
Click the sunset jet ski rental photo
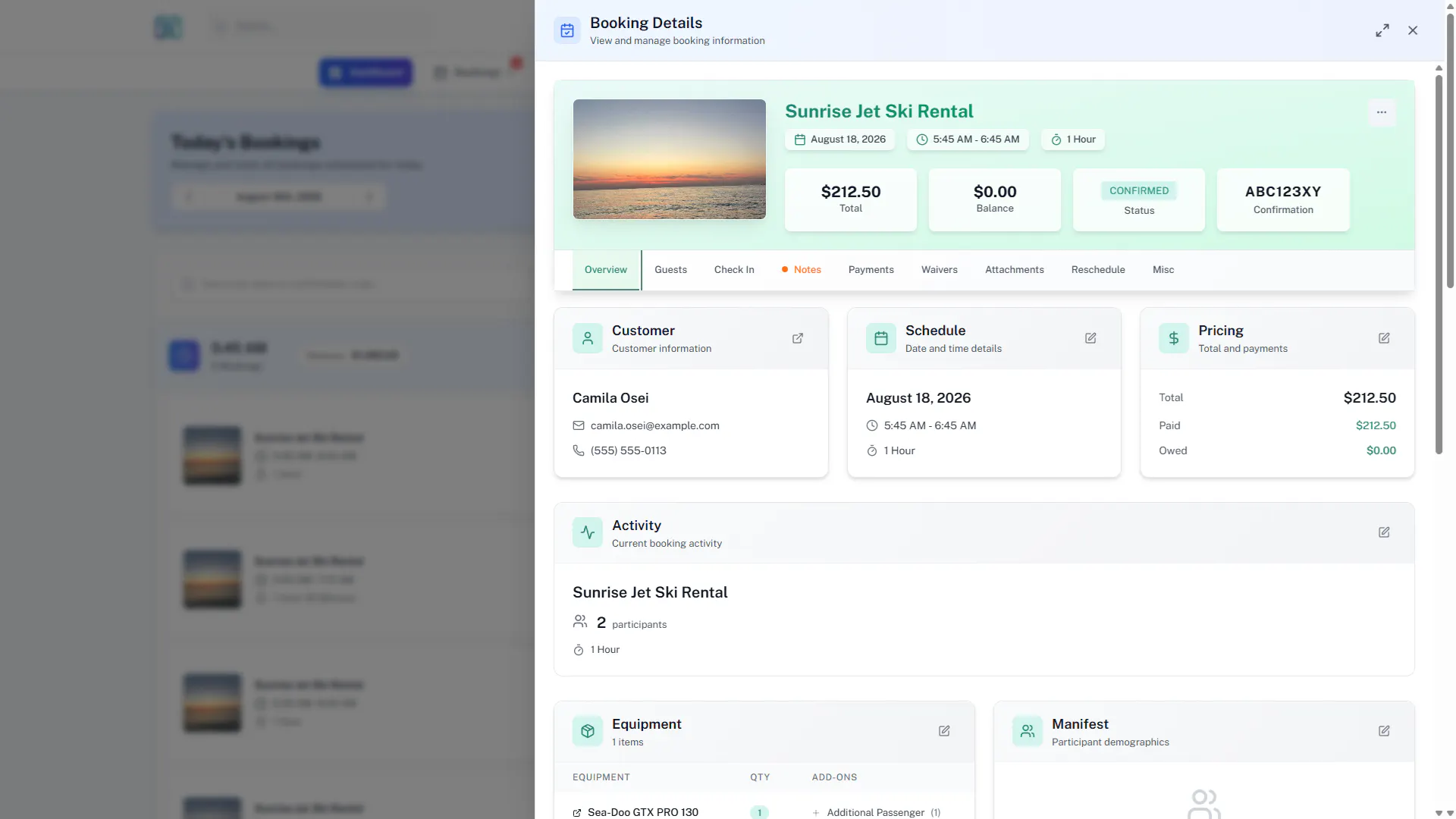(669, 159)
